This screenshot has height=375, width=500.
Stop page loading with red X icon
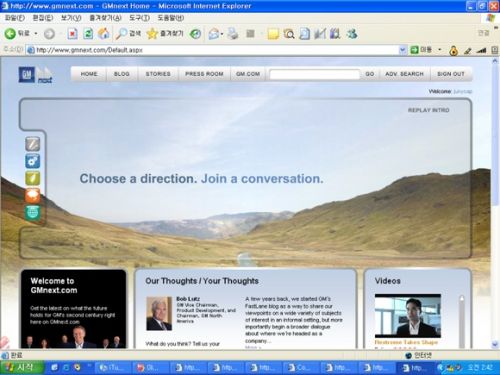click(x=72, y=34)
